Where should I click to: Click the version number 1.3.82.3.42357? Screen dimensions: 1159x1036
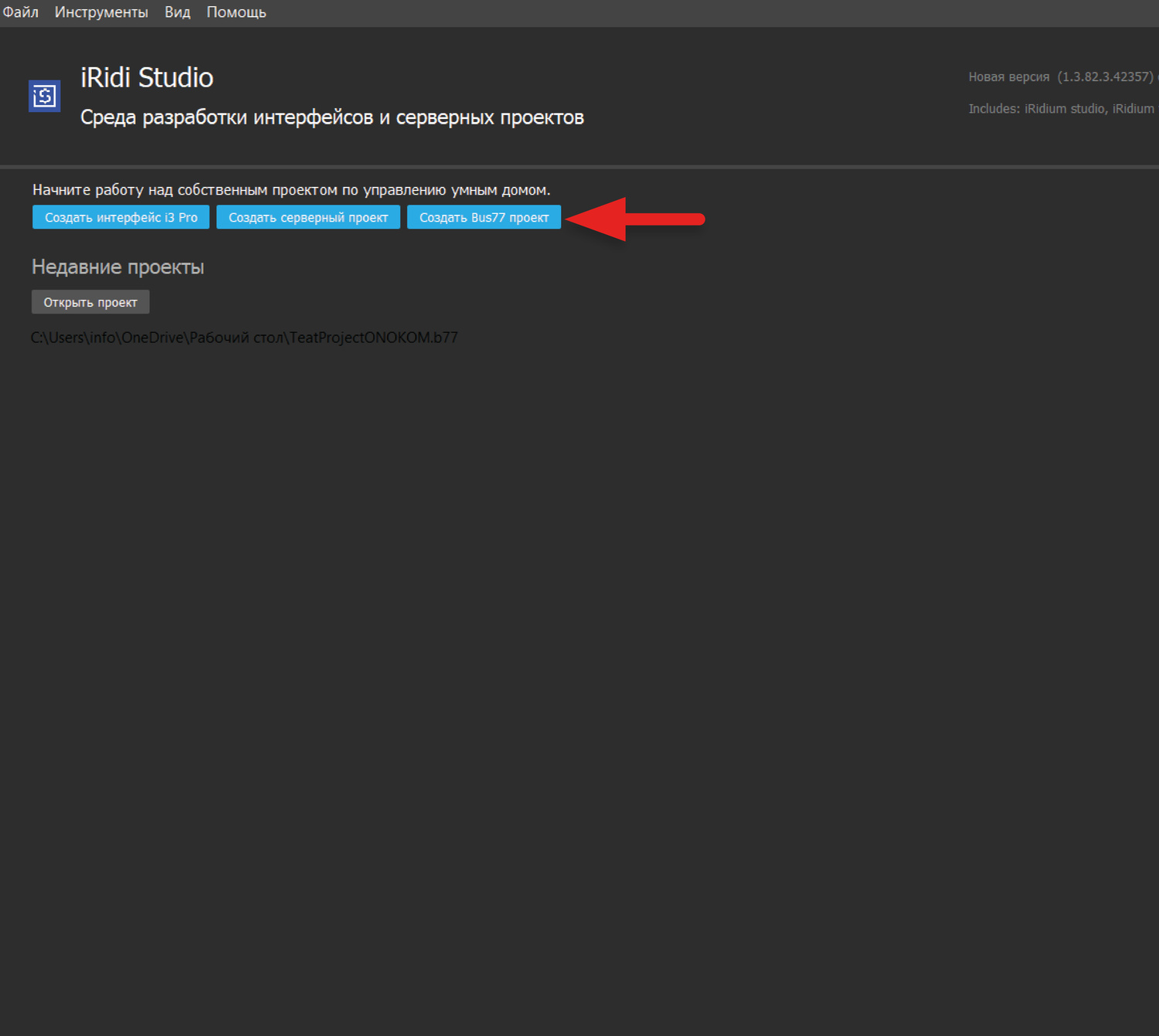click(x=1105, y=77)
